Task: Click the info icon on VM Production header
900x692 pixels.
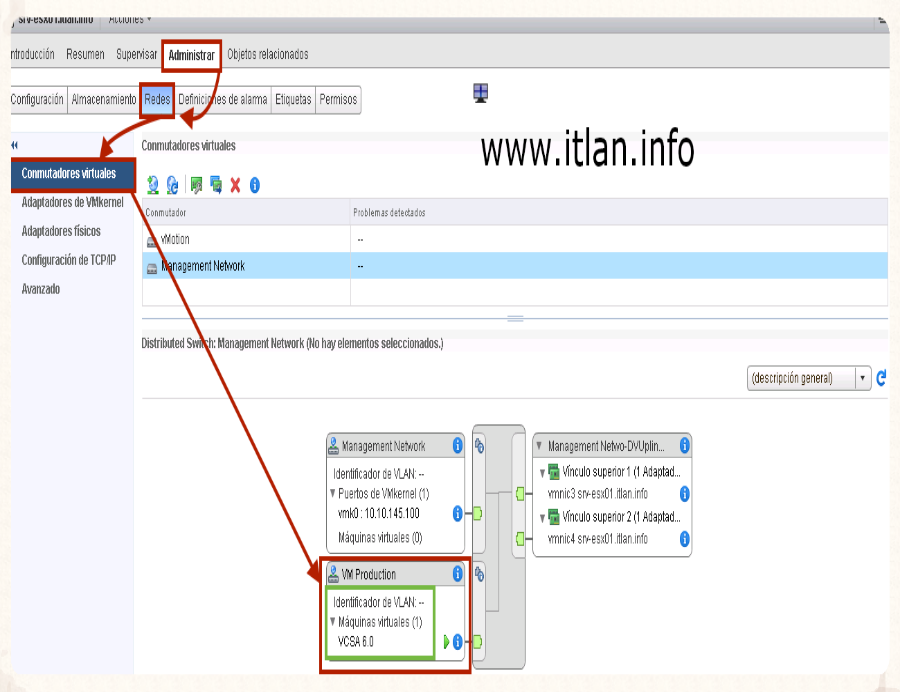Action: 457,574
